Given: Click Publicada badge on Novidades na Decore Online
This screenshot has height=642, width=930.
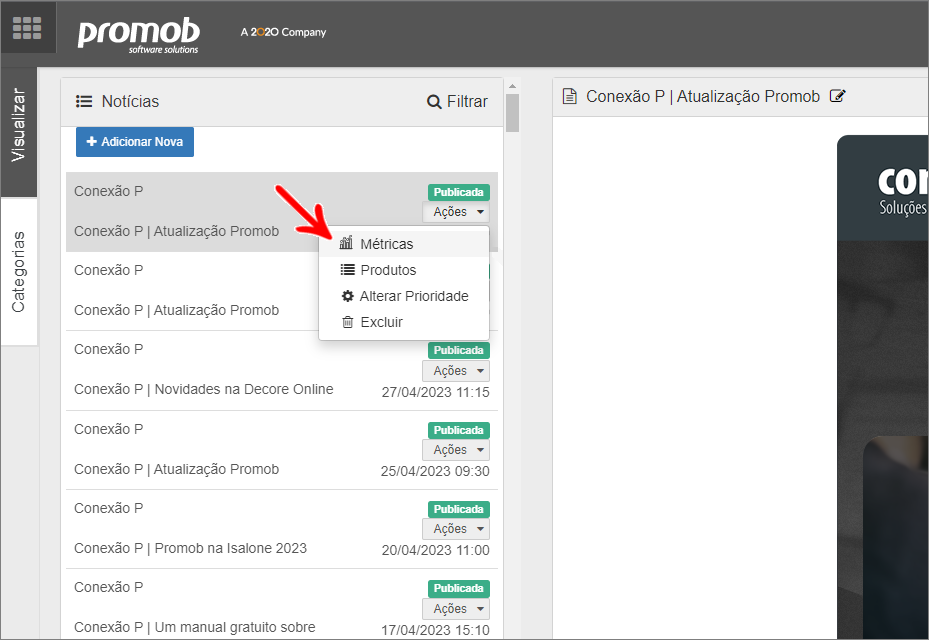Looking at the screenshot, I should pyautogui.click(x=458, y=350).
